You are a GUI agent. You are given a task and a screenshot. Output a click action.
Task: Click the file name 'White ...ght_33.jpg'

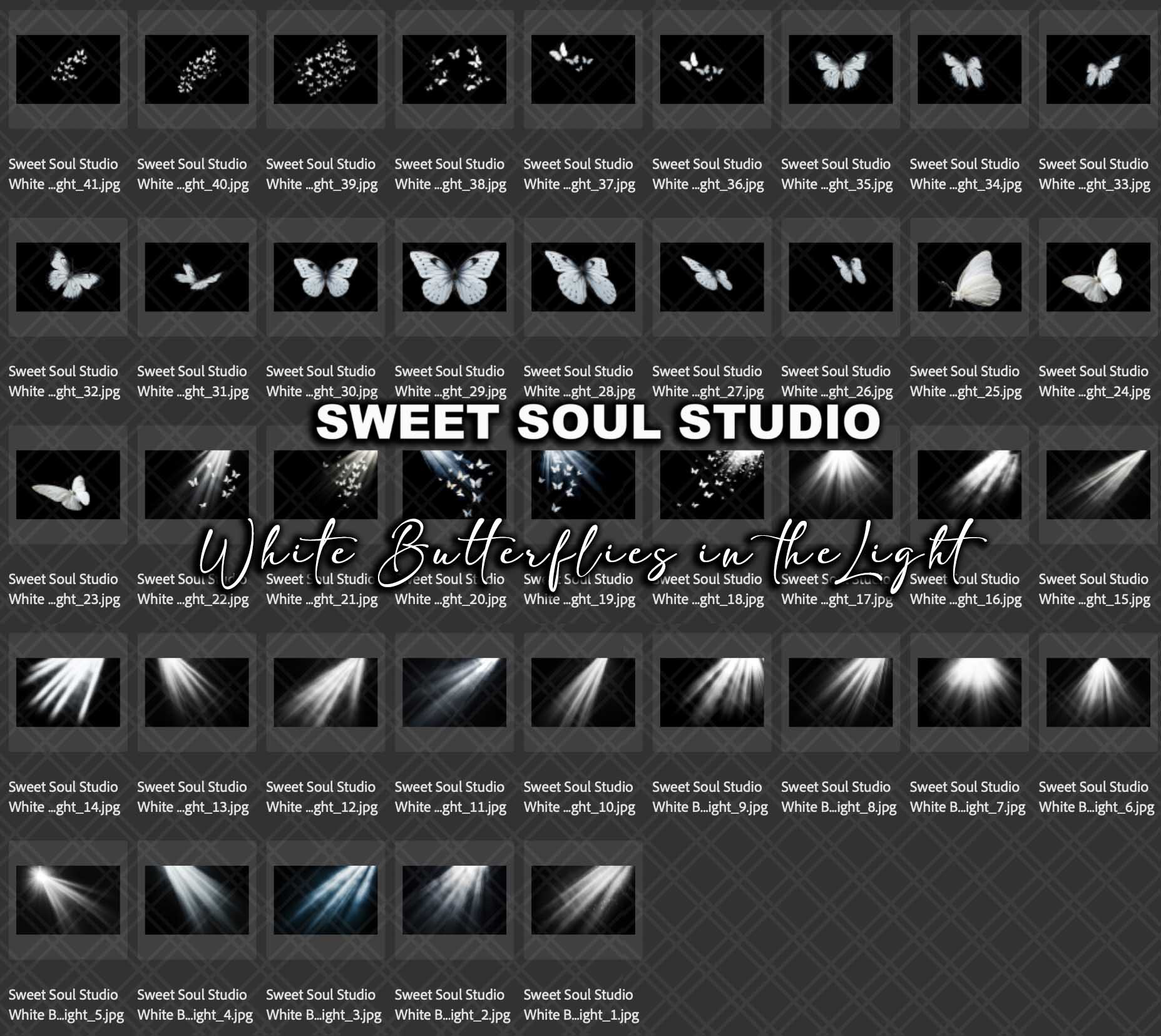[x=1095, y=185]
